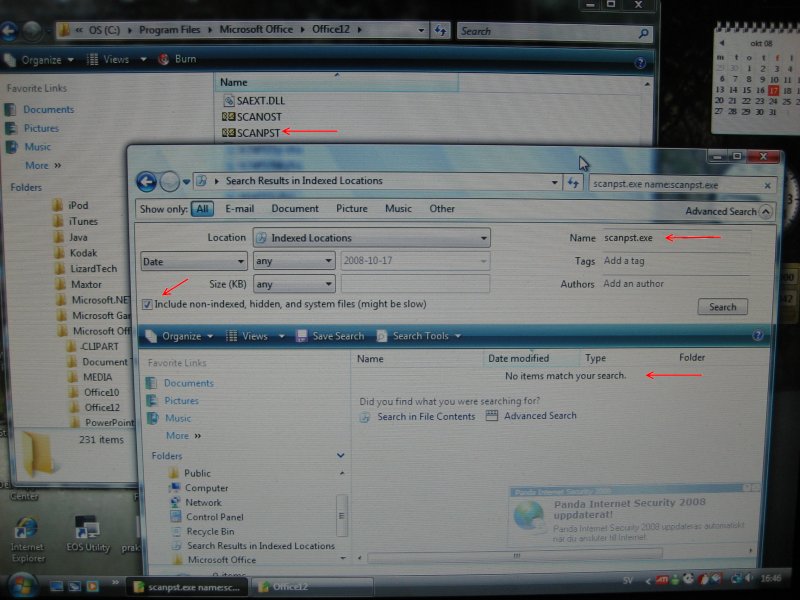Clear the scanpst.exe search box
The image size is (800, 600).
(767, 185)
